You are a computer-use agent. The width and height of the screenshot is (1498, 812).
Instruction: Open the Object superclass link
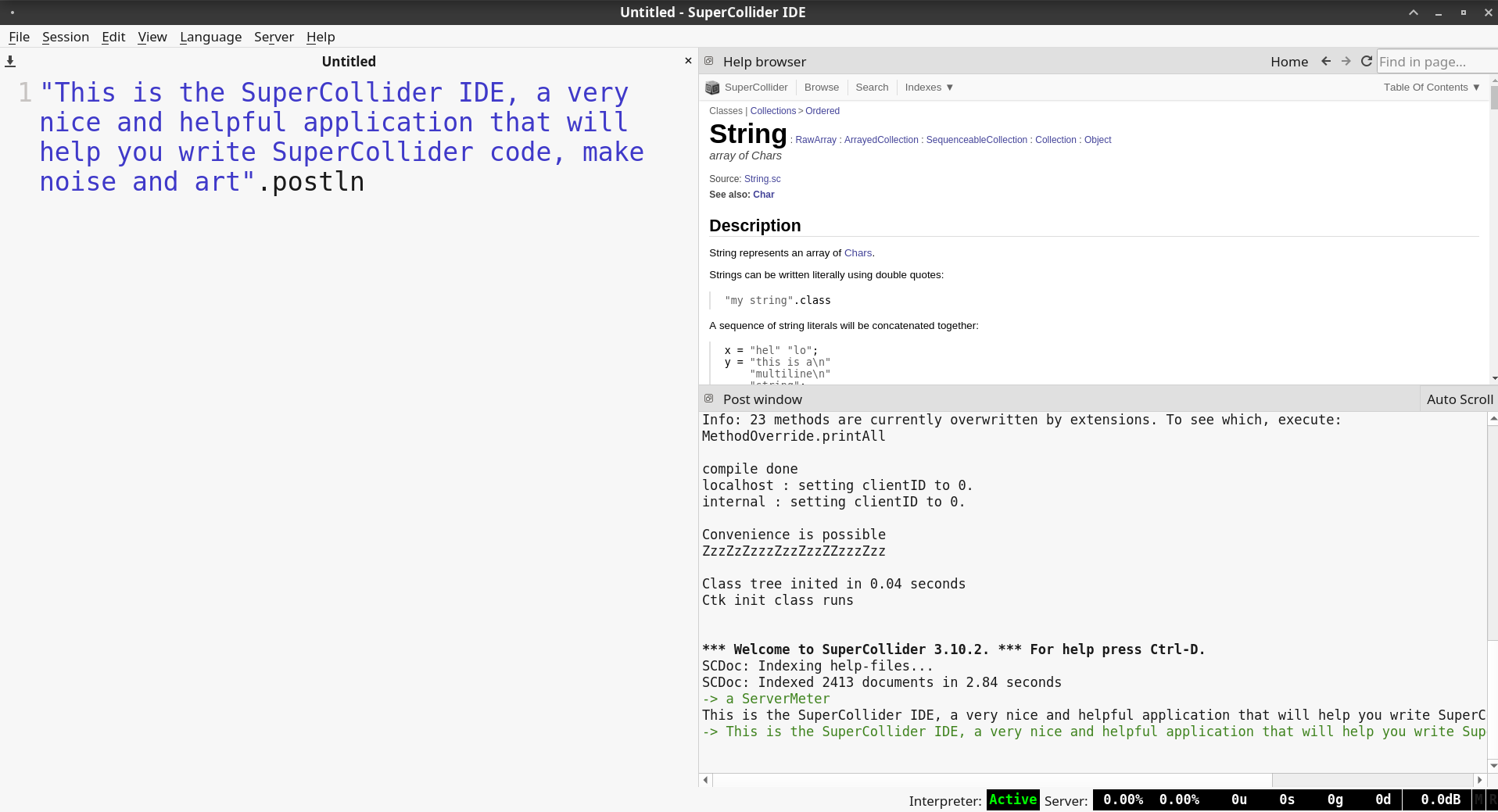[1098, 140]
